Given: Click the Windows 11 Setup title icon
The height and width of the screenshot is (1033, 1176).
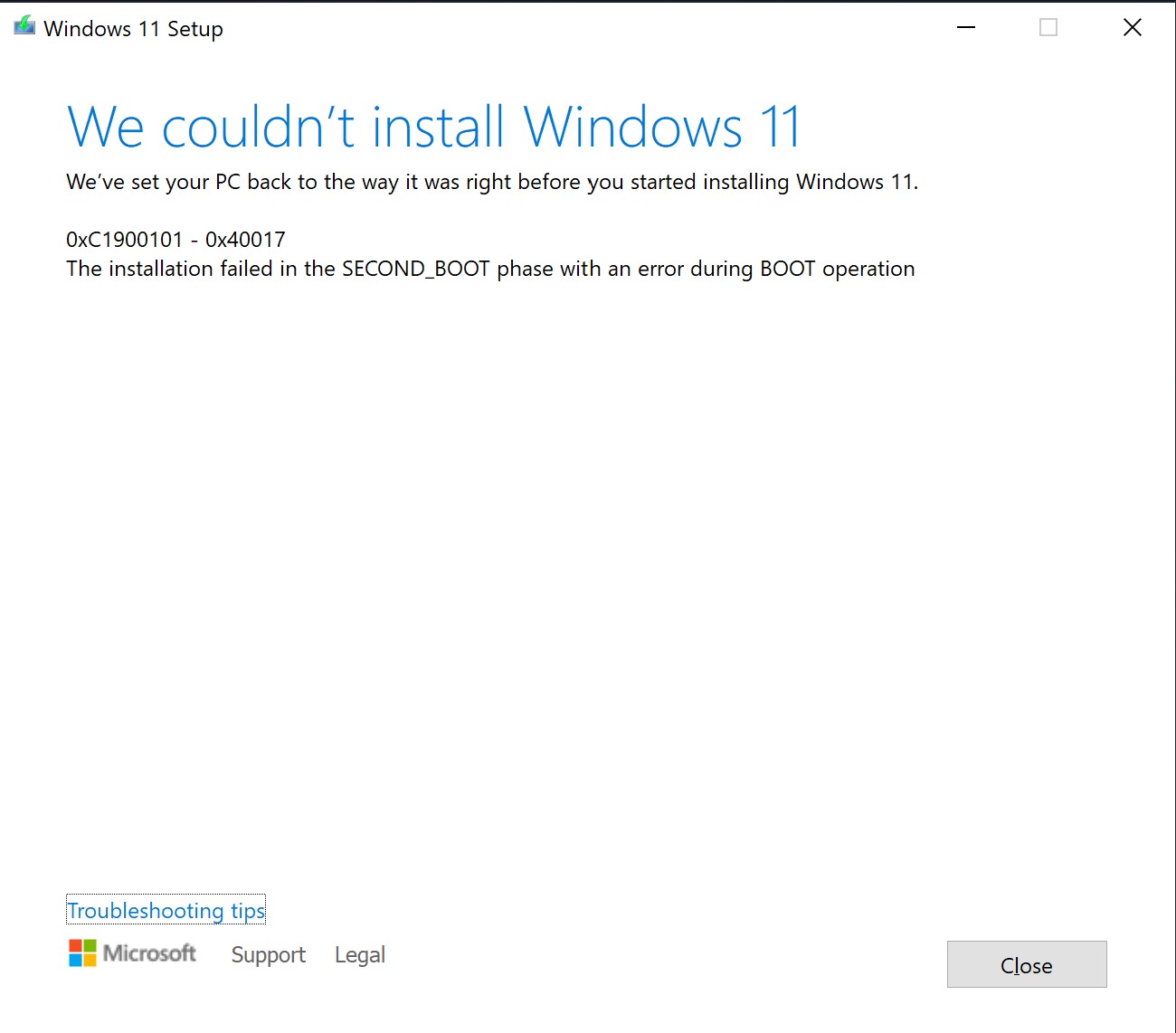Looking at the screenshot, I should pyautogui.click(x=24, y=26).
